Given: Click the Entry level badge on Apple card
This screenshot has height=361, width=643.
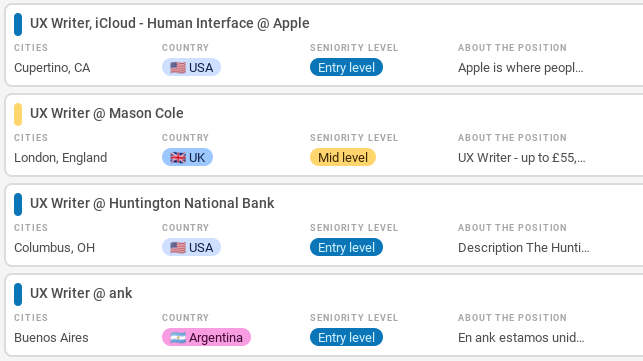Looking at the screenshot, I should click(347, 67).
